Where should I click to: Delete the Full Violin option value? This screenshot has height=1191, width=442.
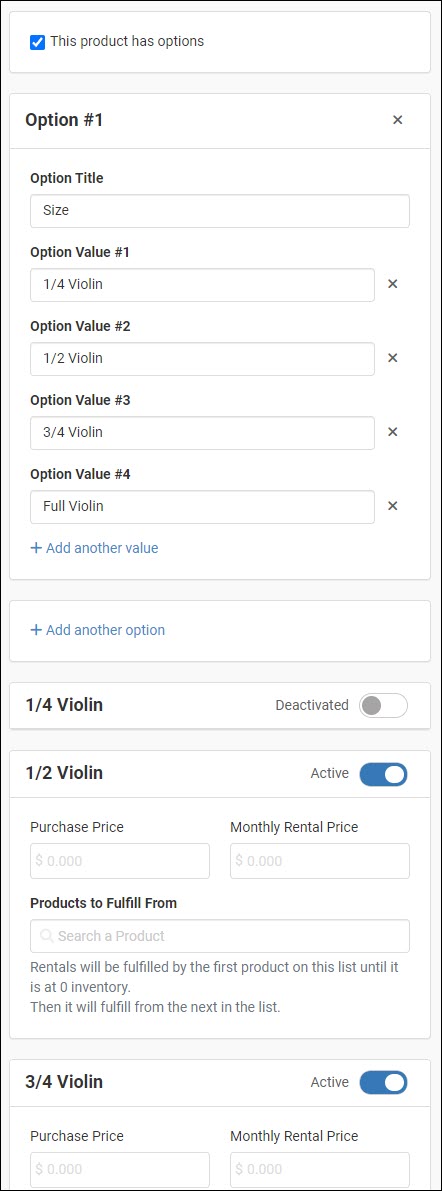point(393,506)
